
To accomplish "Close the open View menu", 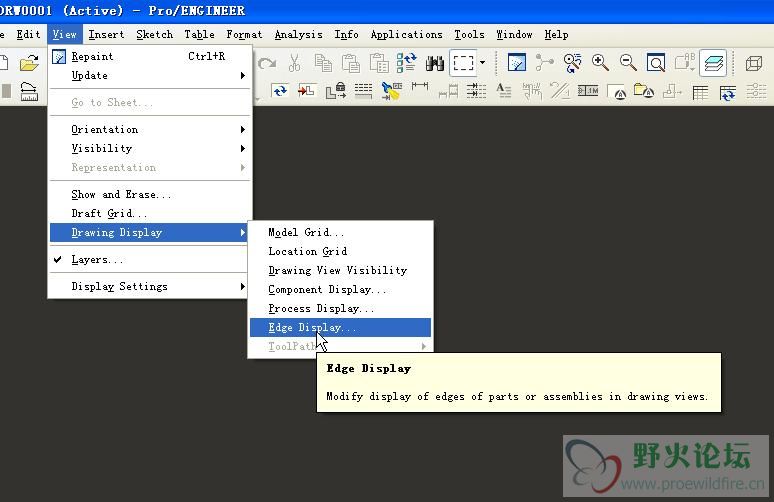I will click(65, 35).
